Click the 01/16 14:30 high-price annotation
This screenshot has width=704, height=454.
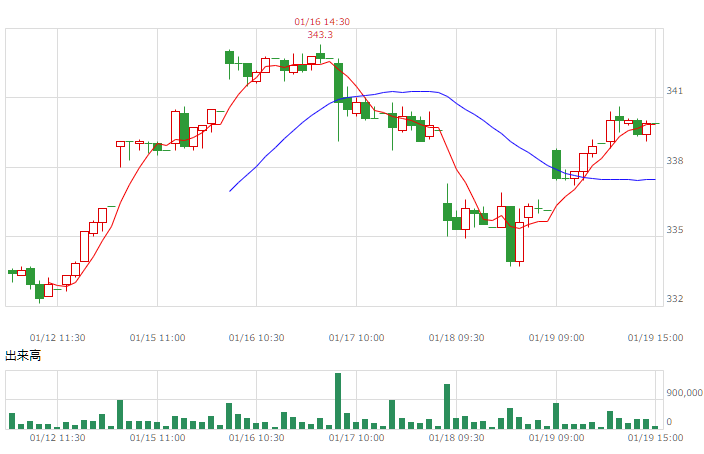point(322,22)
